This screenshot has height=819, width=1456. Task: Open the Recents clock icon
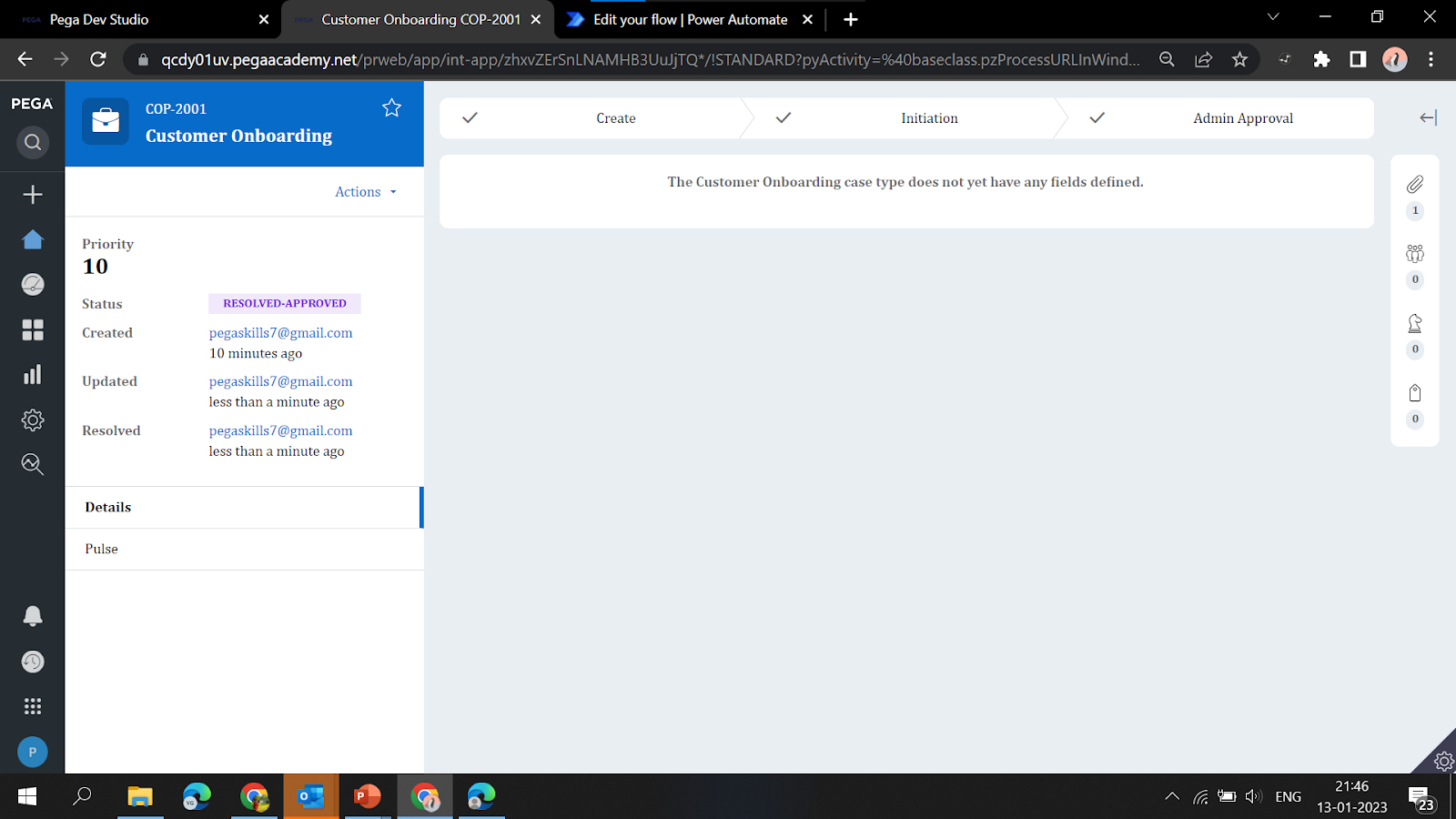pyautogui.click(x=33, y=662)
